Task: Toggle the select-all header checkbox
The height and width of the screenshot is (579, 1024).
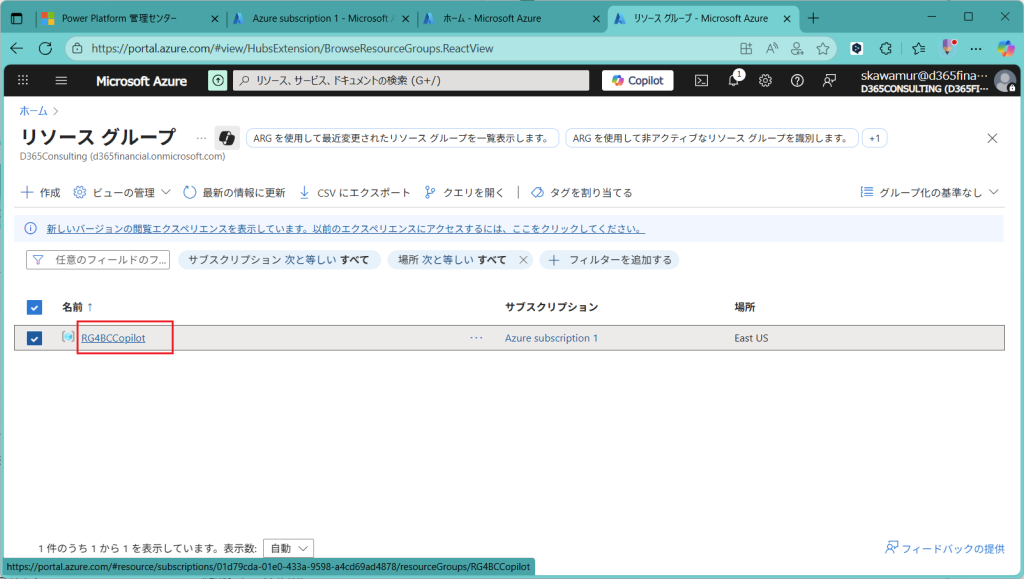Action: coord(35,307)
